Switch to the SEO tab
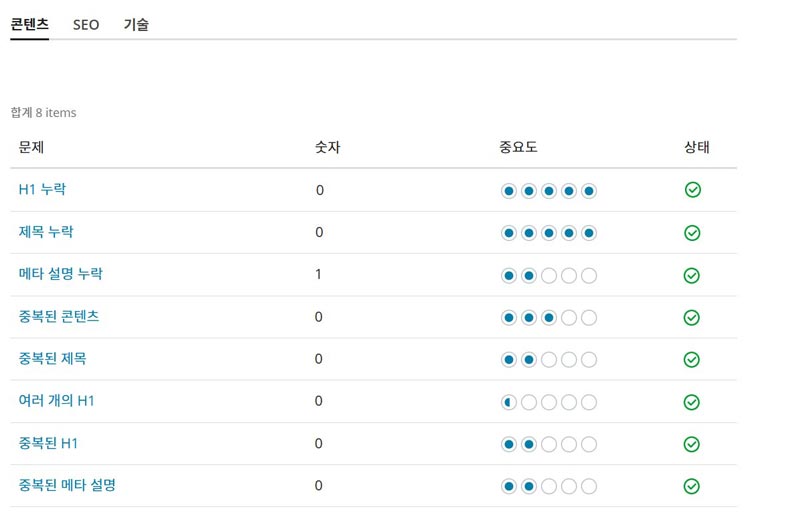This screenshot has height=522, width=800. pyautogui.click(x=86, y=25)
